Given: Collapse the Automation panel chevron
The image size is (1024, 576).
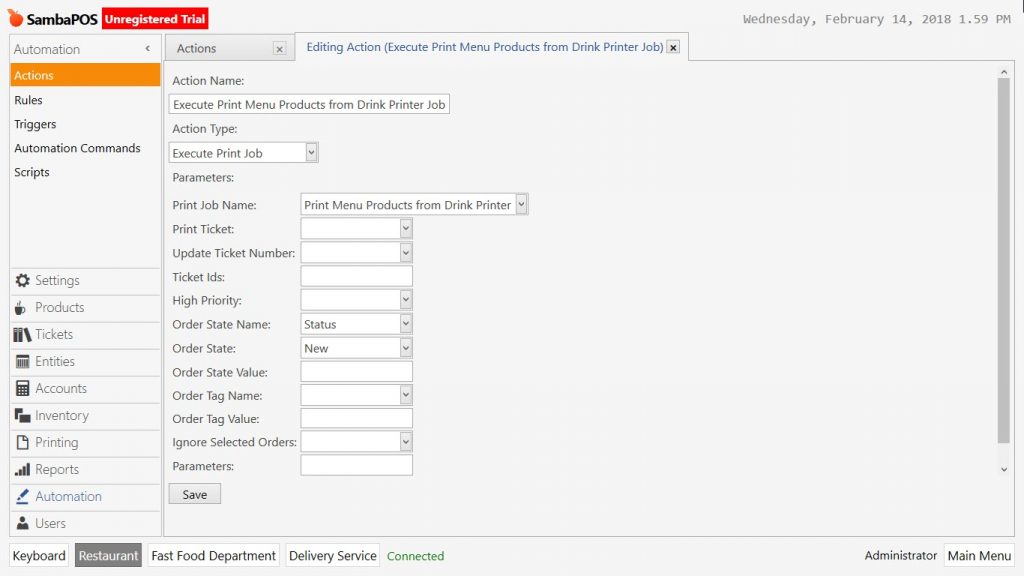Looking at the screenshot, I should click(148, 48).
